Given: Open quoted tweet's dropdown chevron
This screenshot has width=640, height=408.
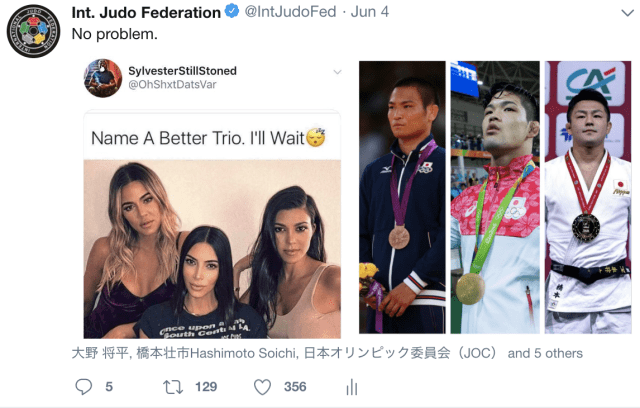Looking at the screenshot, I should point(337,72).
